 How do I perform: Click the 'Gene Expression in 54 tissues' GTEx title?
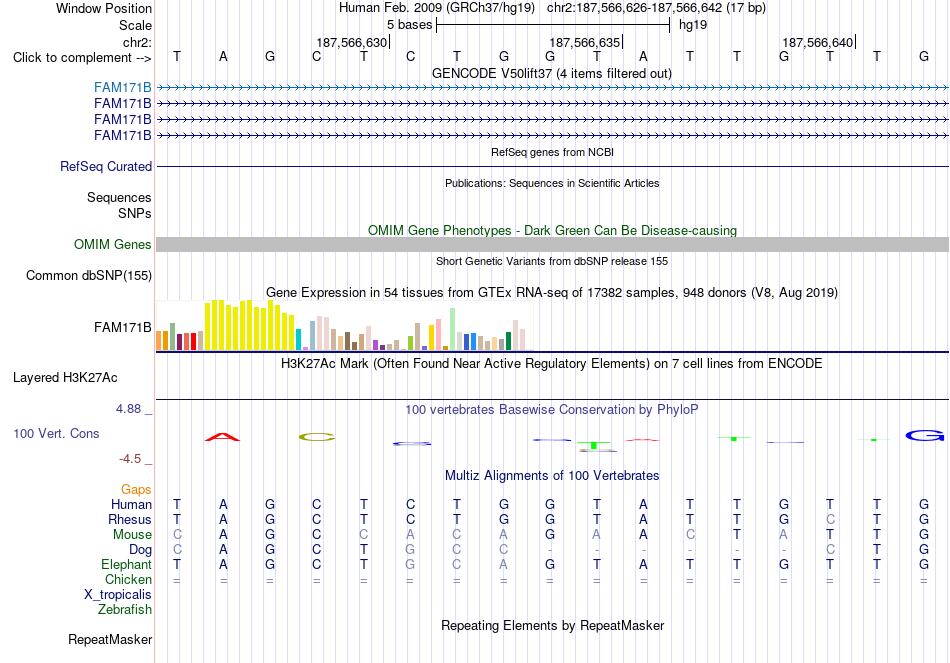[x=552, y=293]
